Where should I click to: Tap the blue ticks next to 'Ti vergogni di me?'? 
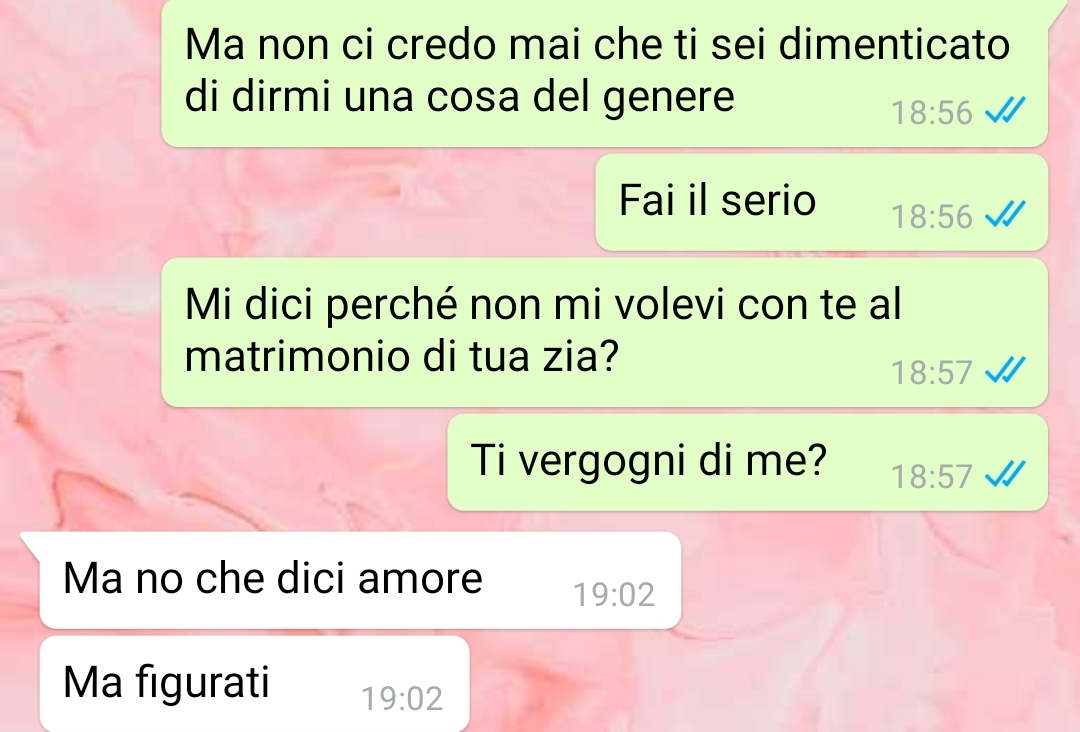coord(1005,474)
